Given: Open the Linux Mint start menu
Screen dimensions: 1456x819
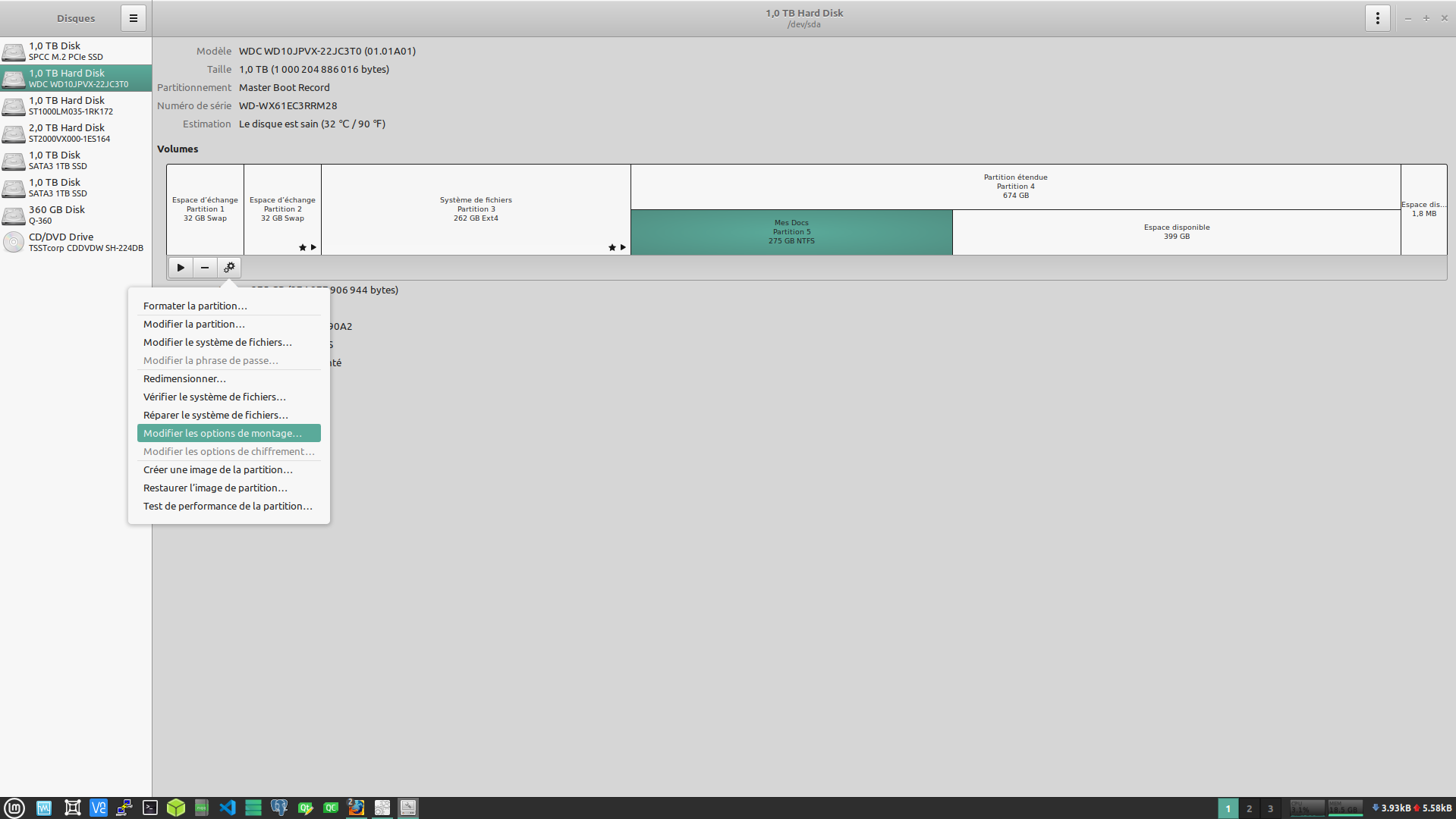Looking at the screenshot, I should coord(14,808).
